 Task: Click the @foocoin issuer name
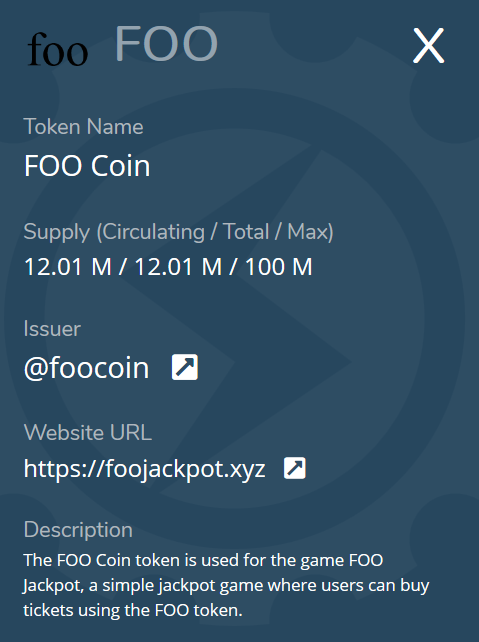86,368
